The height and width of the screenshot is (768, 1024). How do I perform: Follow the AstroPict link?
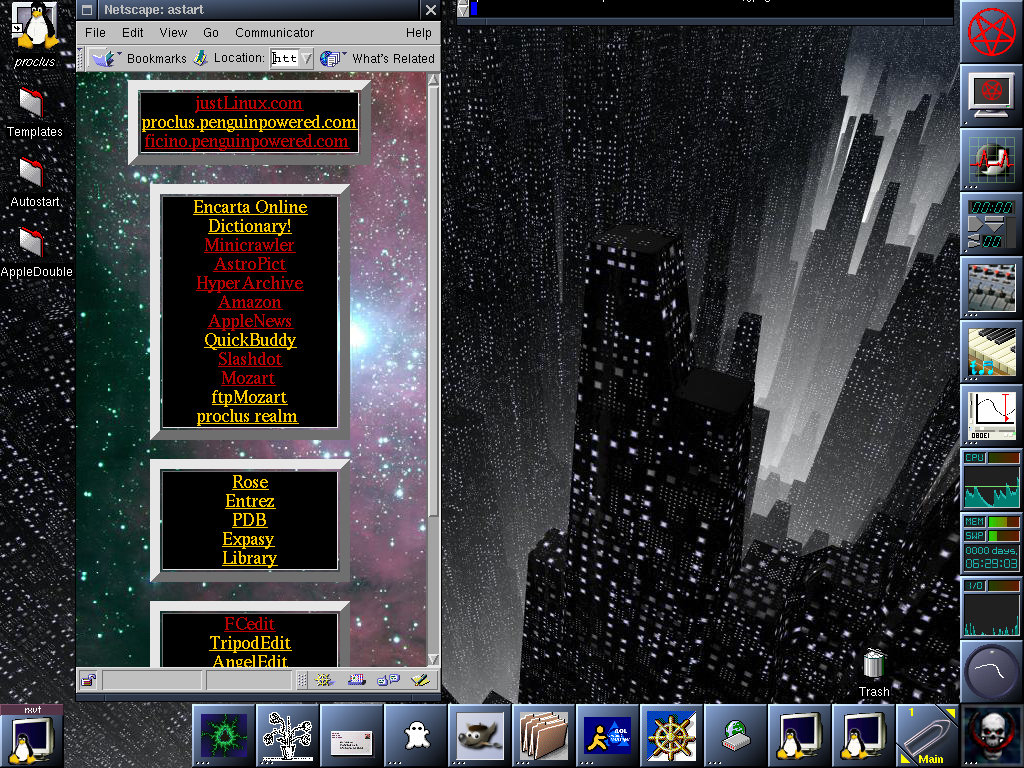250,264
